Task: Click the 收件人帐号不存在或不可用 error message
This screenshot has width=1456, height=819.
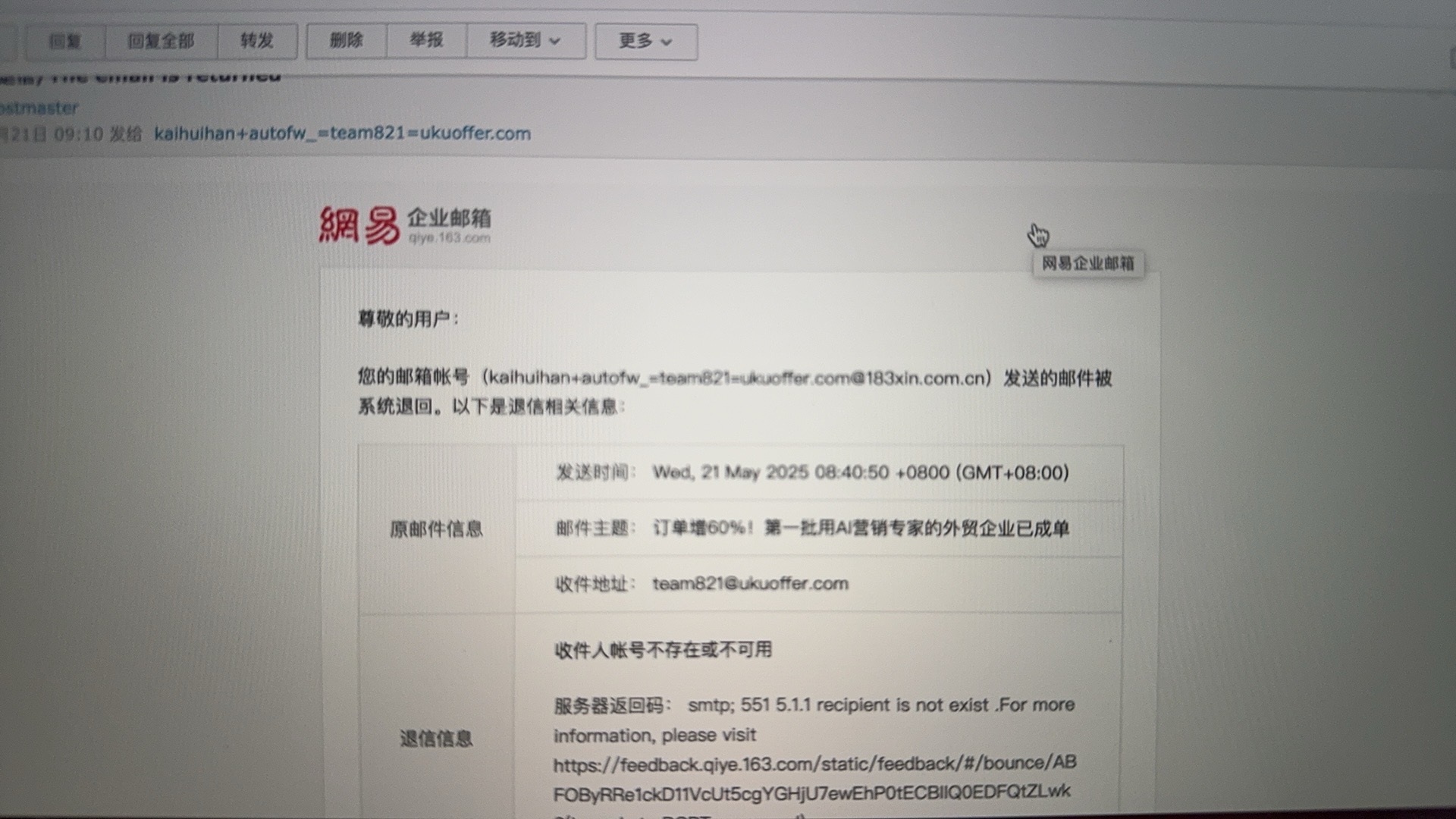Action: pyautogui.click(x=663, y=650)
